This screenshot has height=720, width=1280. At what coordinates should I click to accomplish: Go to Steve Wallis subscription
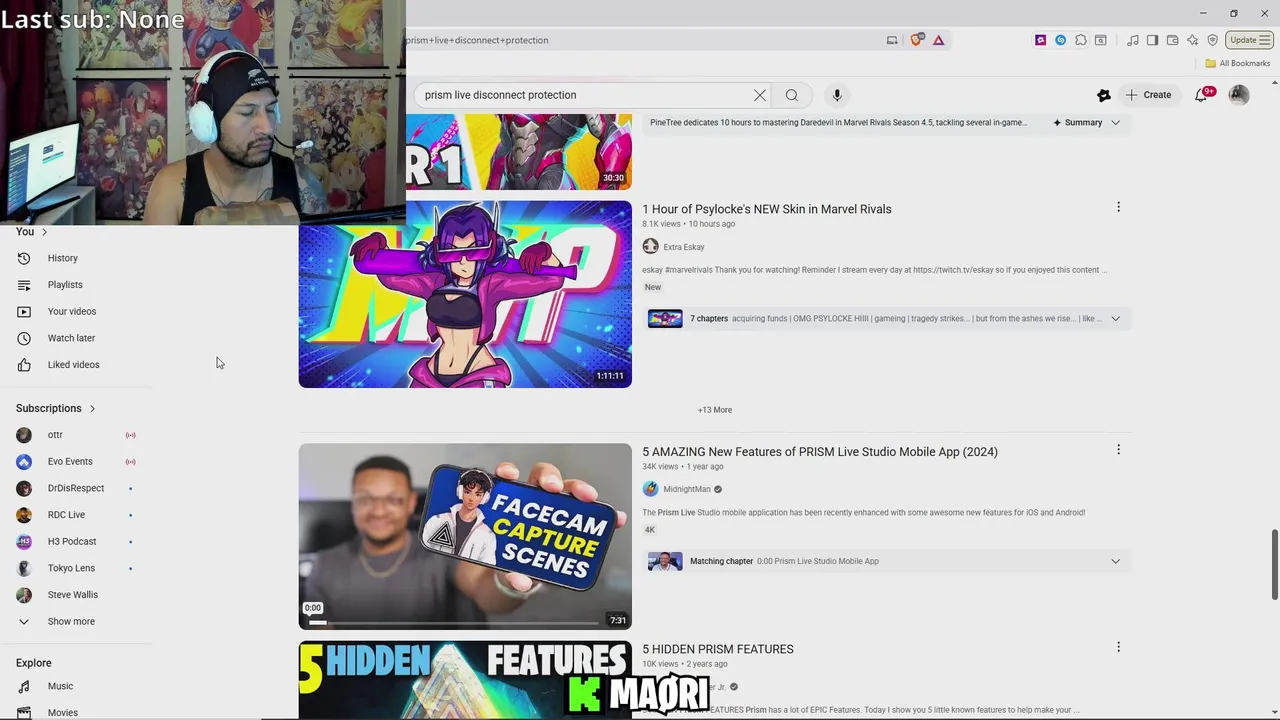[73, 595]
